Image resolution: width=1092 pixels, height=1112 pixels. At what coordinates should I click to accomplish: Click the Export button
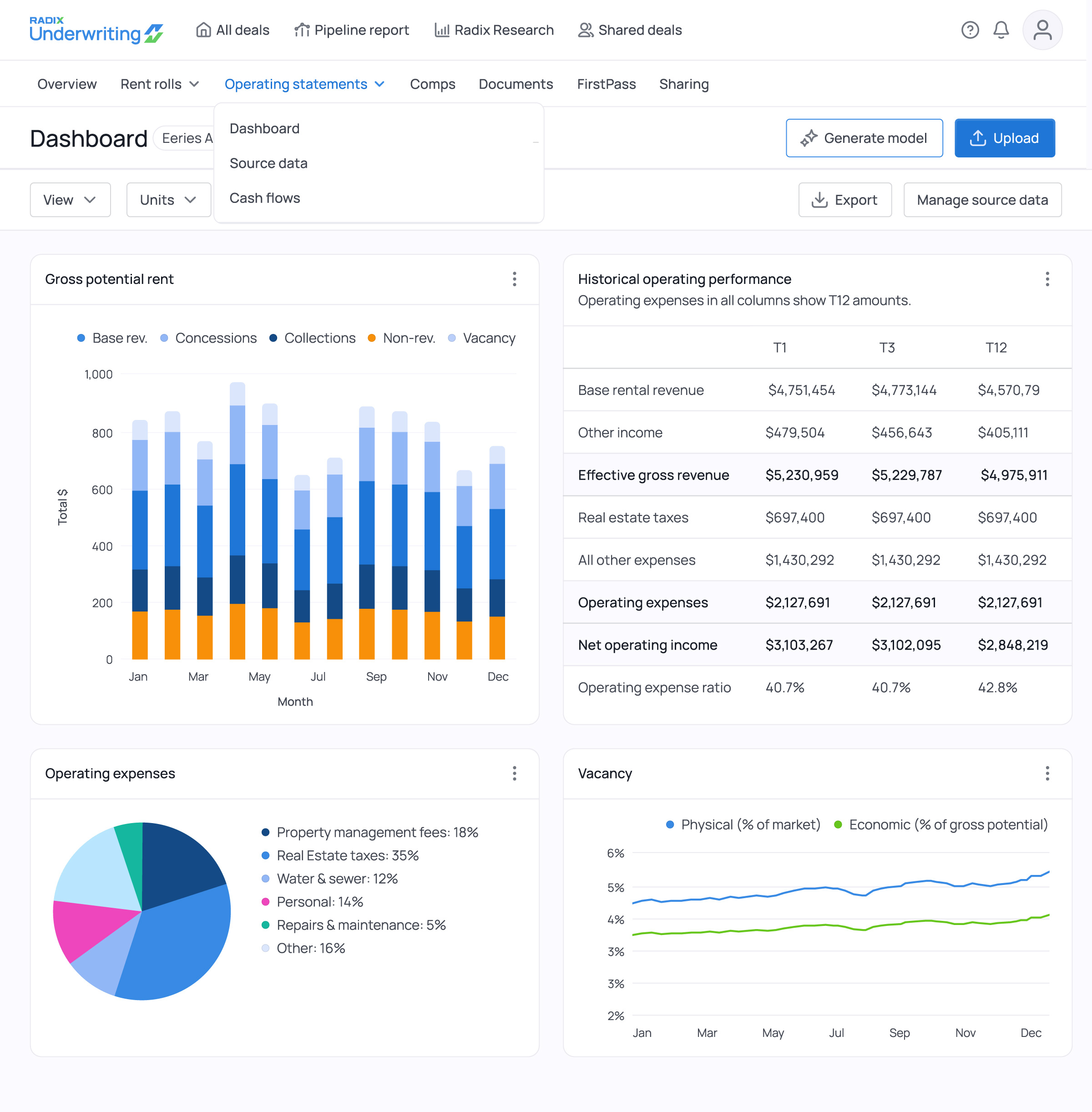point(845,200)
